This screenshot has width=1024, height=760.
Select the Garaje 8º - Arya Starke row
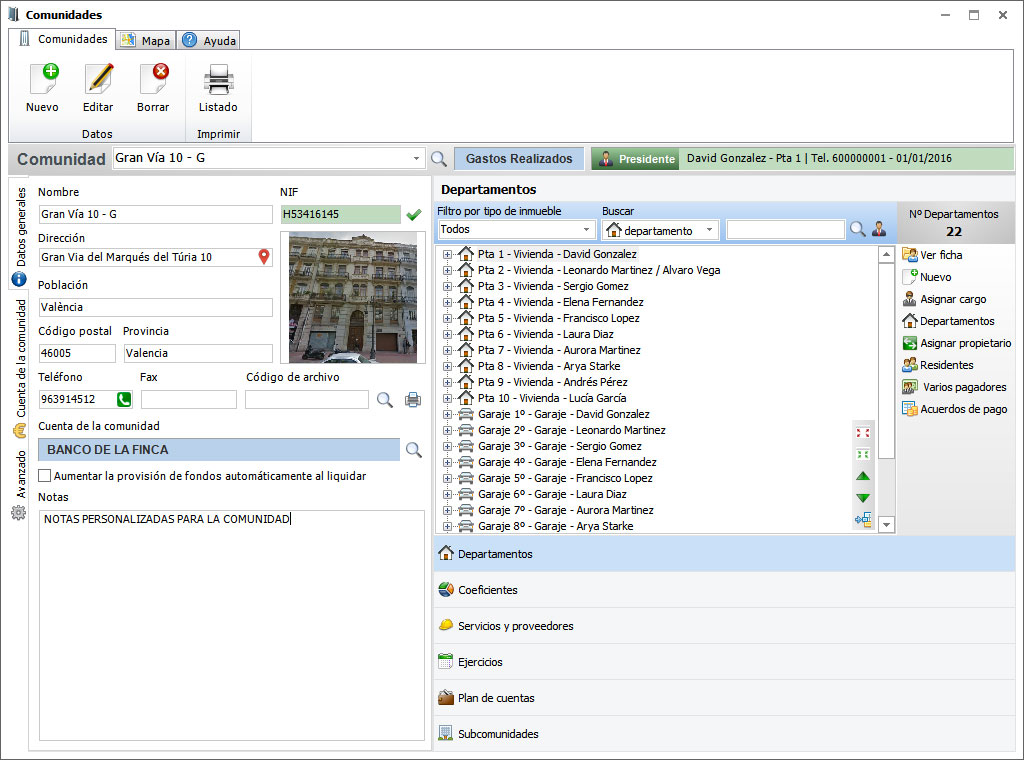[x=555, y=526]
